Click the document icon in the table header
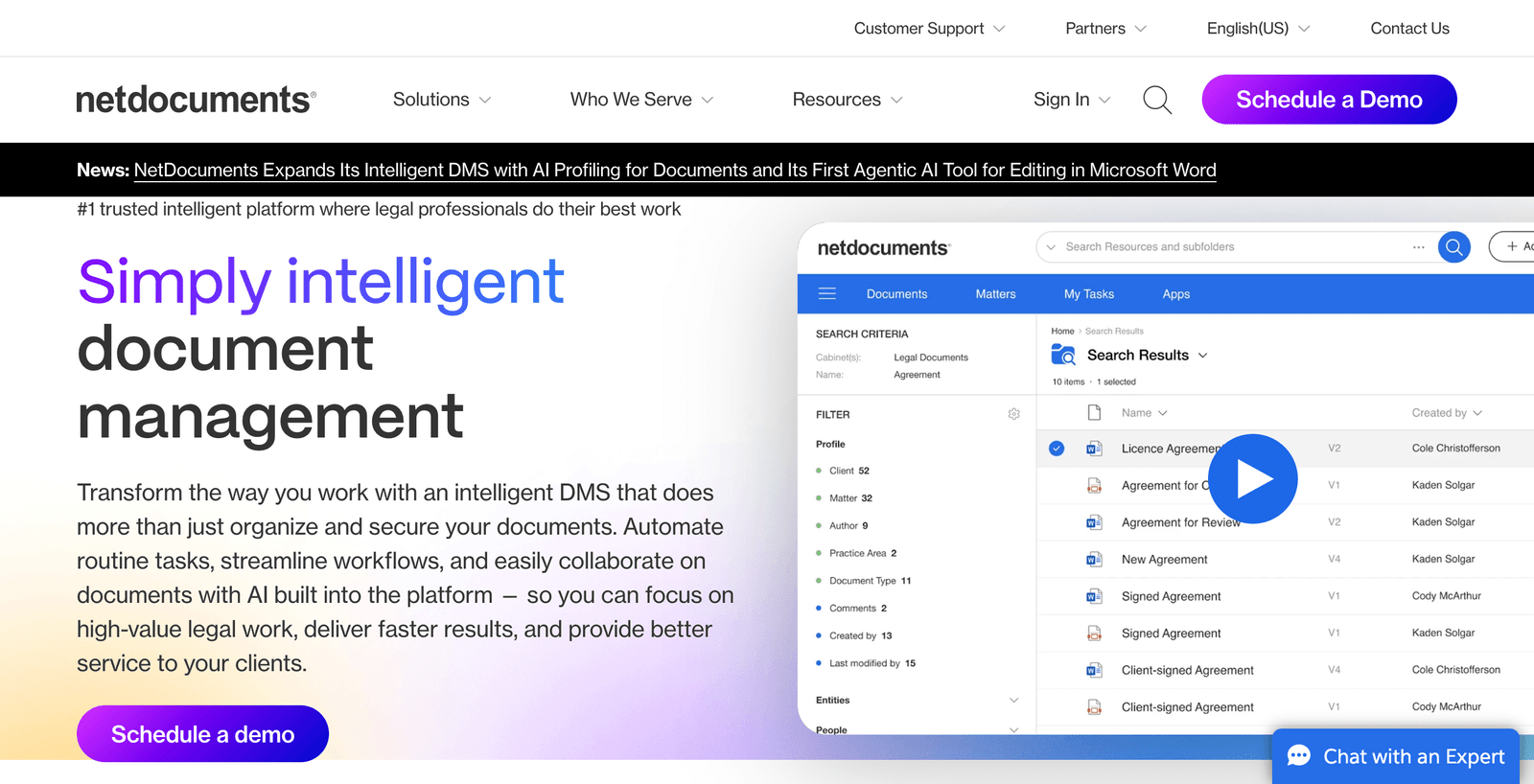 click(x=1094, y=413)
